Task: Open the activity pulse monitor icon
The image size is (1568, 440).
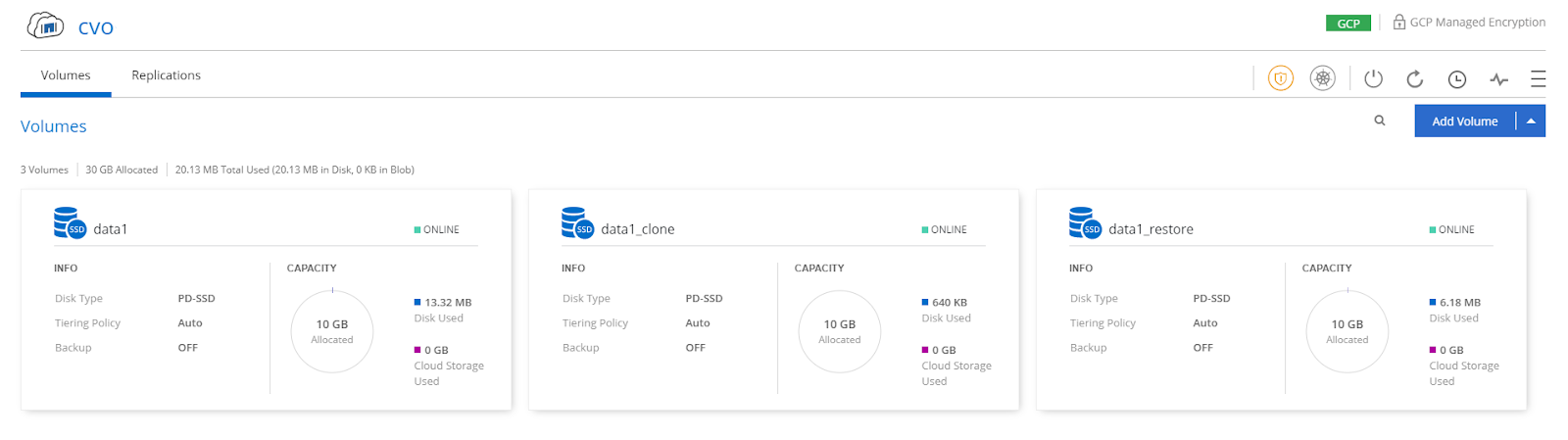Action: click(x=1498, y=79)
